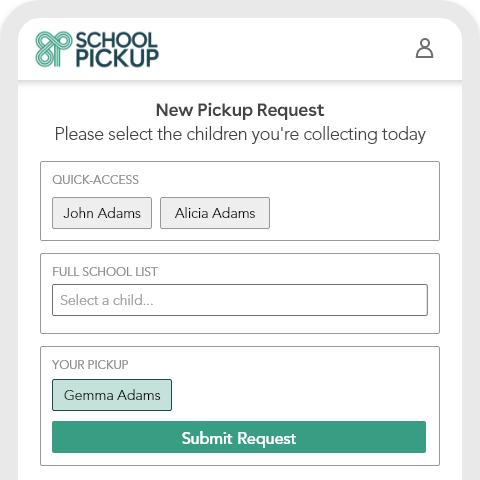
Task: Click empty space in the quick-access panel
Action: point(353,213)
